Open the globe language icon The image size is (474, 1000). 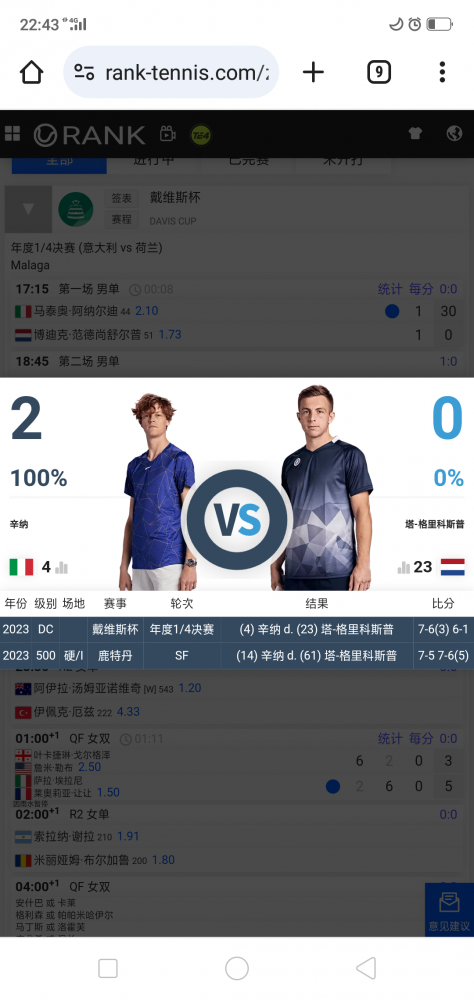[x=454, y=133]
